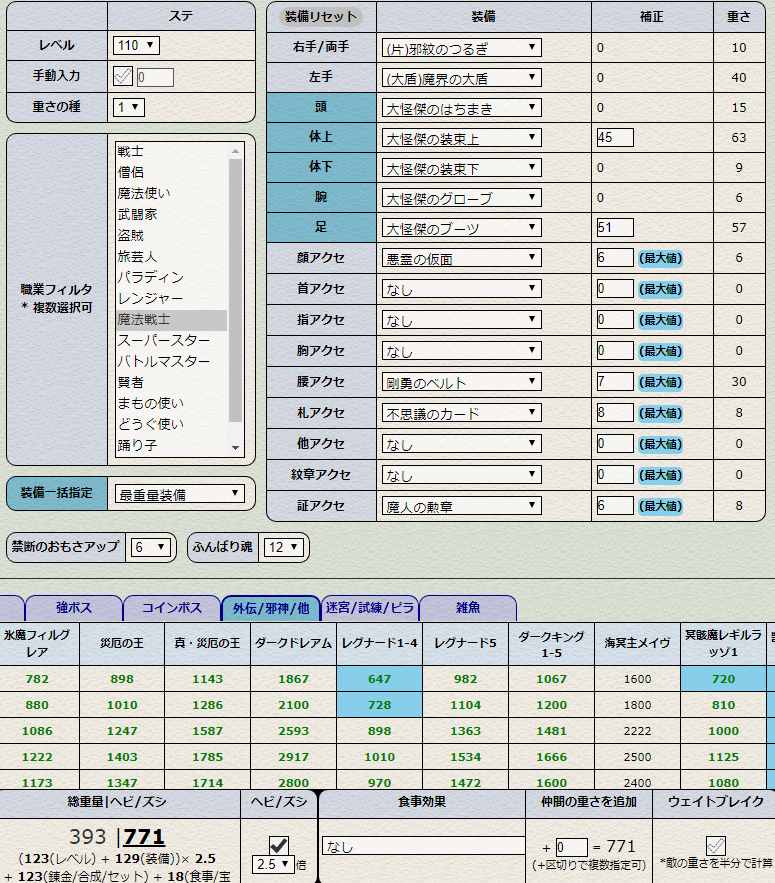Select 賢者 in the job filter list
Viewport: 775px width, 883px height.
click(172, 382)
